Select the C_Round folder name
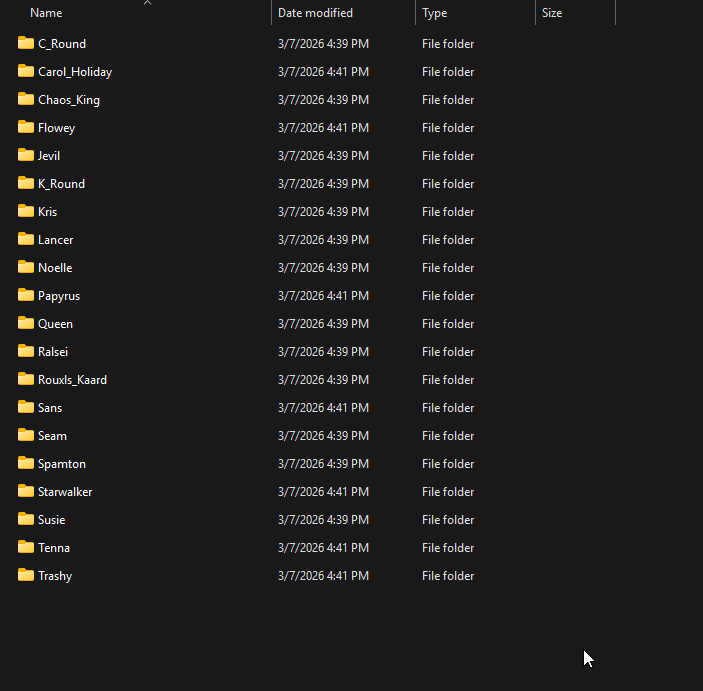Screen dimensions: 703x691 [62, 44]
